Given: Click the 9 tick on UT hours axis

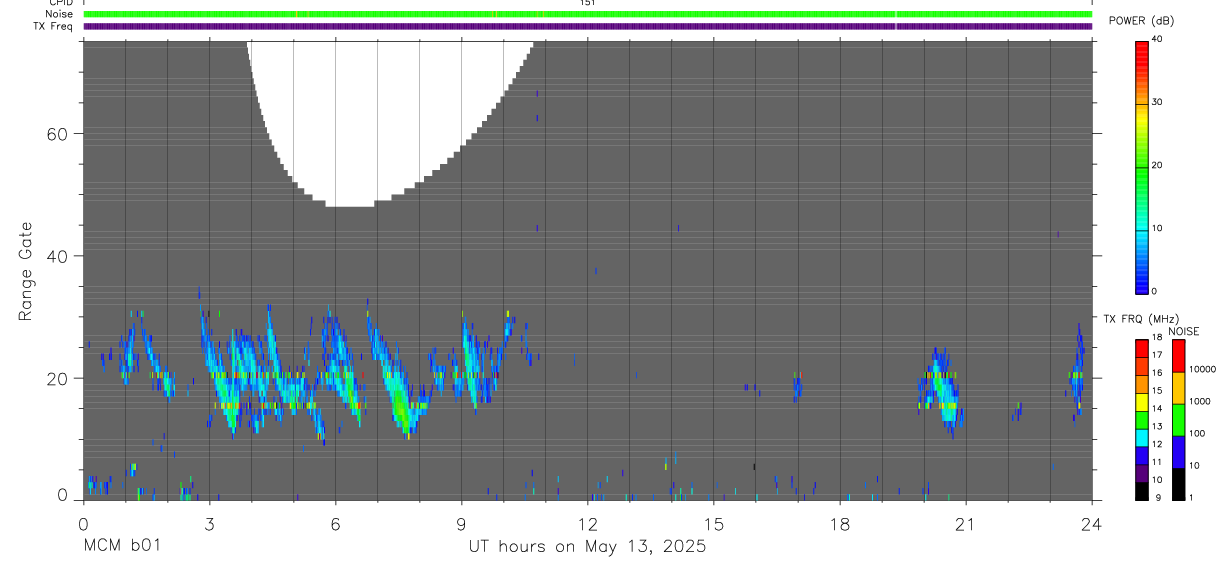Looking at the screenshot, I should coord(461,523).
